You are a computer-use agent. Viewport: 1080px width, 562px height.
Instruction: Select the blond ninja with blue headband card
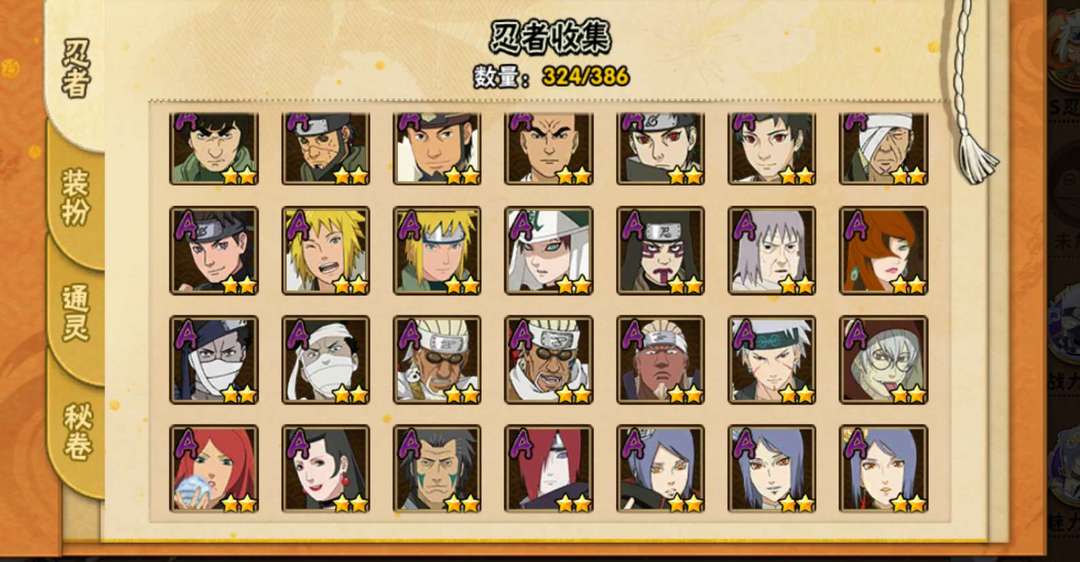tap(437, 251)
